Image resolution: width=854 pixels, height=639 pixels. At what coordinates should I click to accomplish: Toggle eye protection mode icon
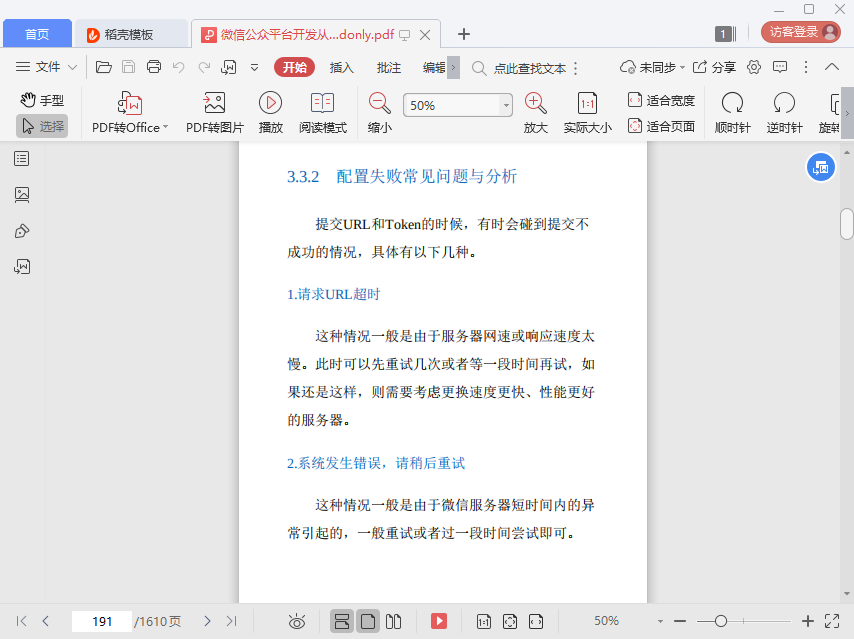pyautogui.click(x=296, y=621)
